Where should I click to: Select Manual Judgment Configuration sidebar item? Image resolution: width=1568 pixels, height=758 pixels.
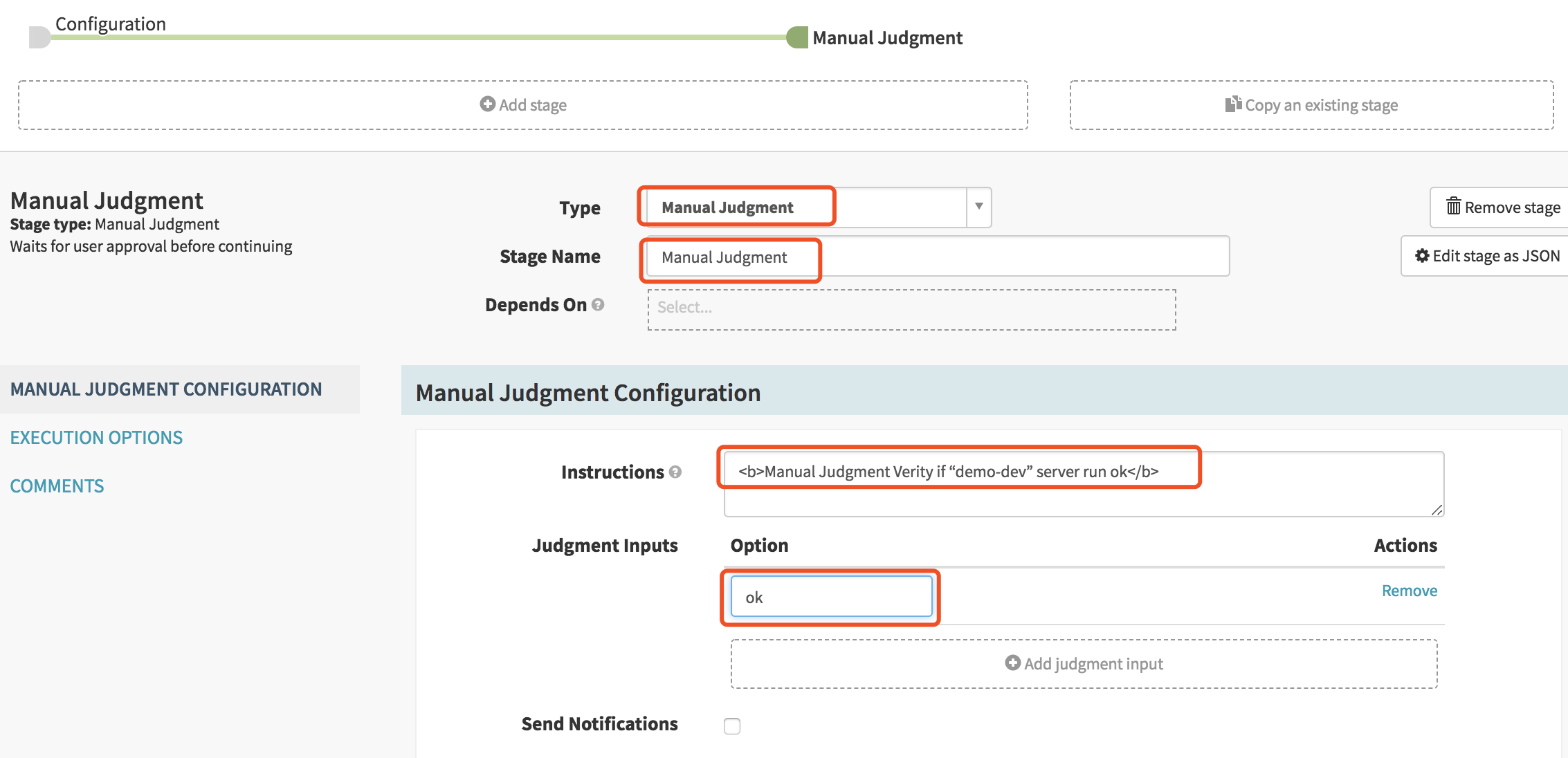coord(166,389)
